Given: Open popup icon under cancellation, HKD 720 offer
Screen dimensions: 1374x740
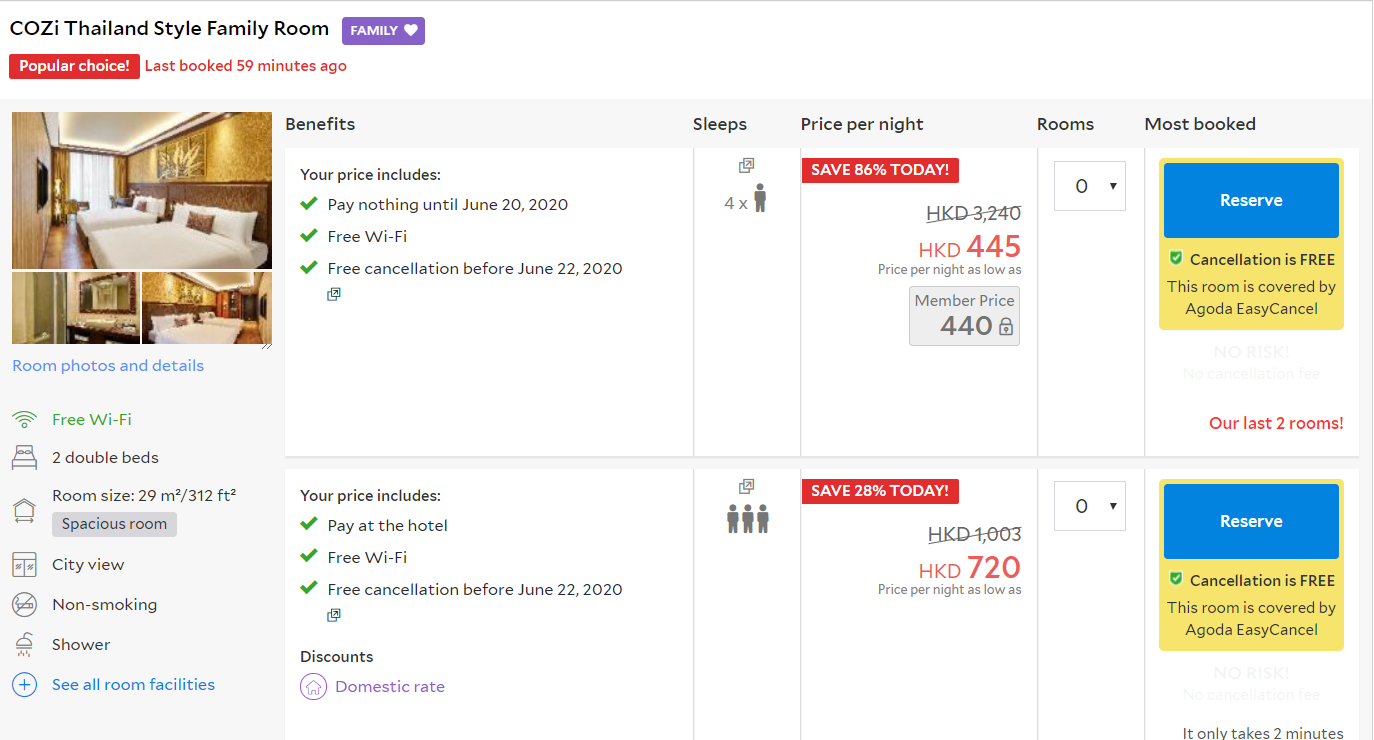Looking at the screenshot, I should [334, 616].
